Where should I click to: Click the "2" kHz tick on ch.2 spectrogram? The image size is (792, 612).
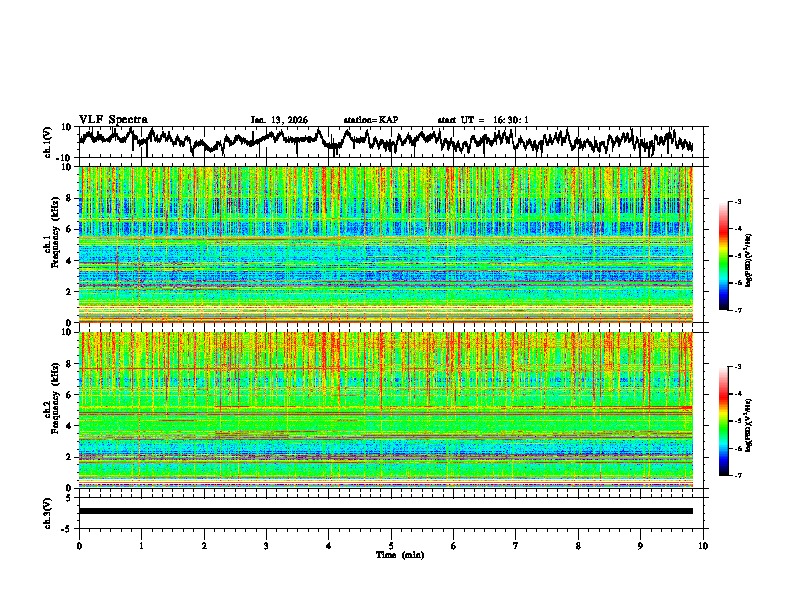(70, 457)
